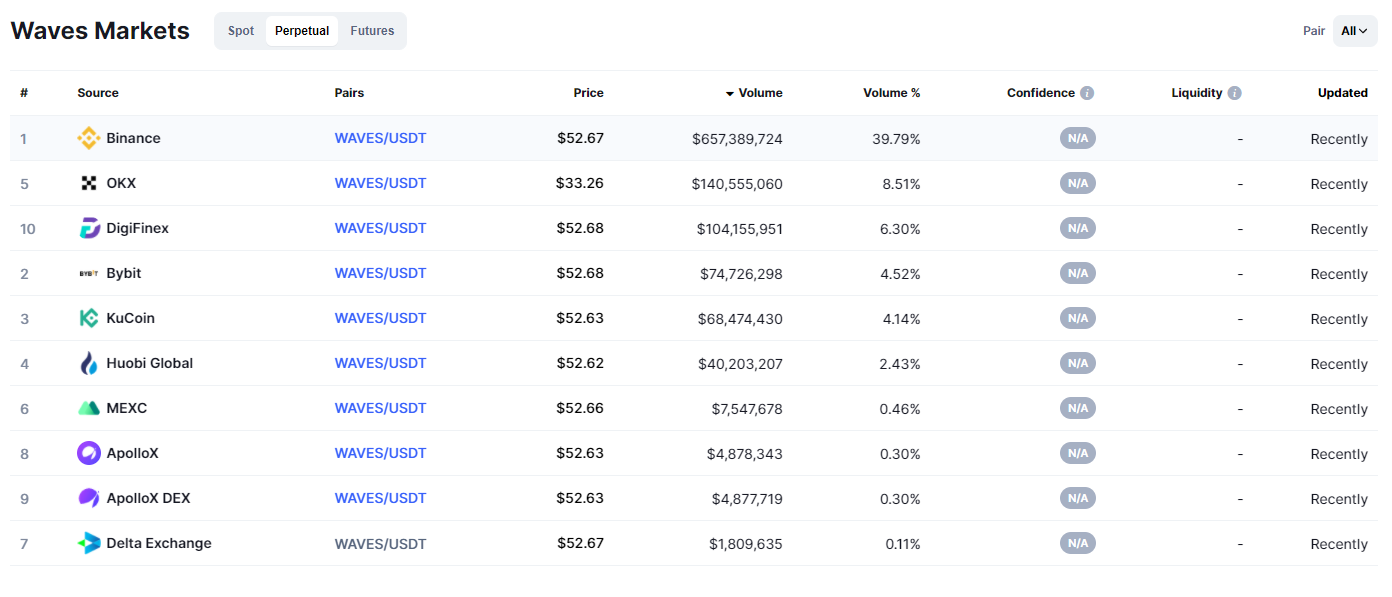Click the Huobi Global price $52.62

click(x=580, y=363)
